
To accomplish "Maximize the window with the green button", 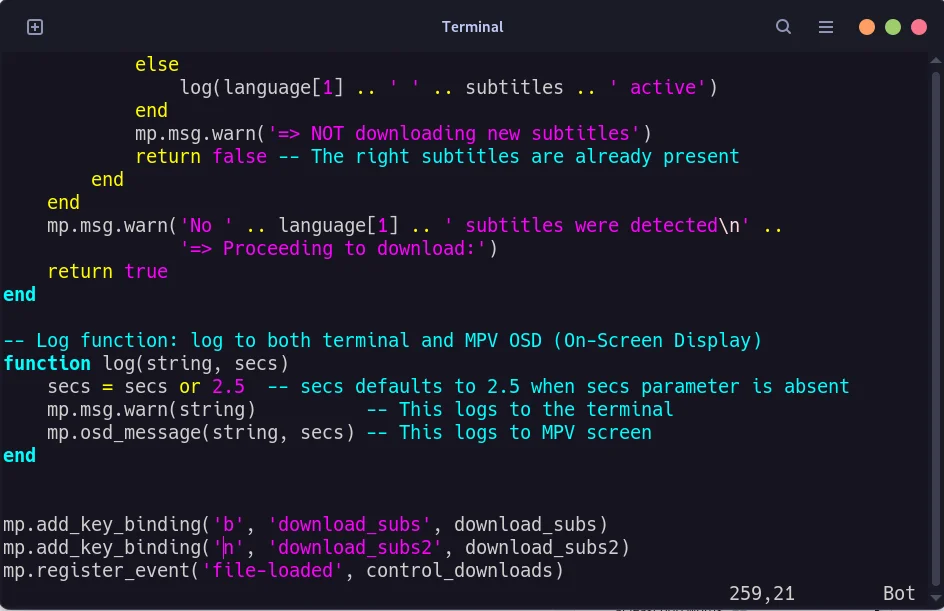I will pos(893,27).
